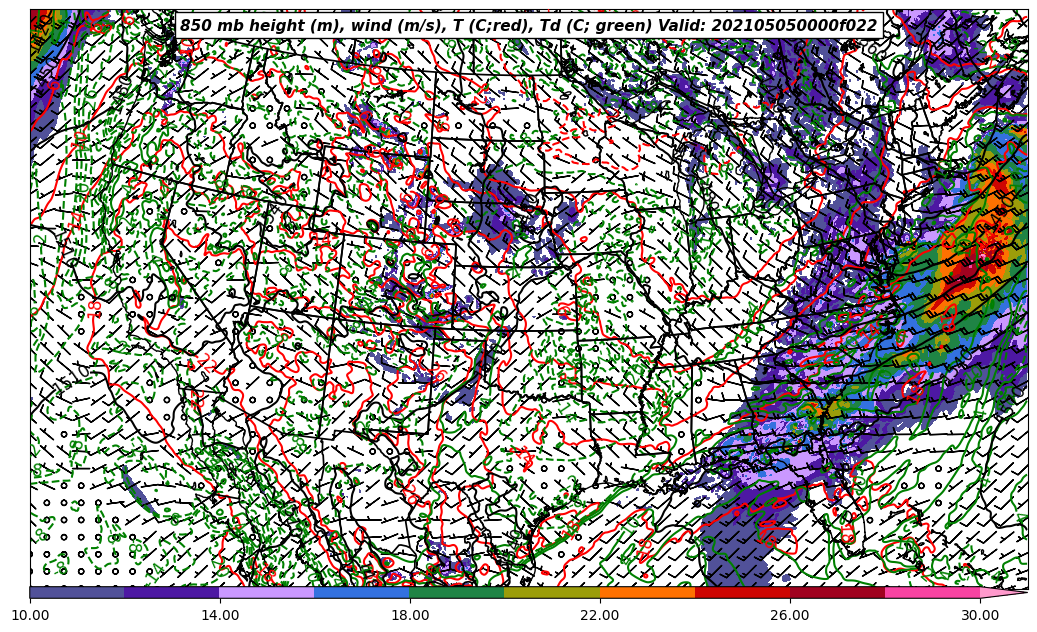Click the 30.00 colorbar tick label

click(x=980, y=615)
